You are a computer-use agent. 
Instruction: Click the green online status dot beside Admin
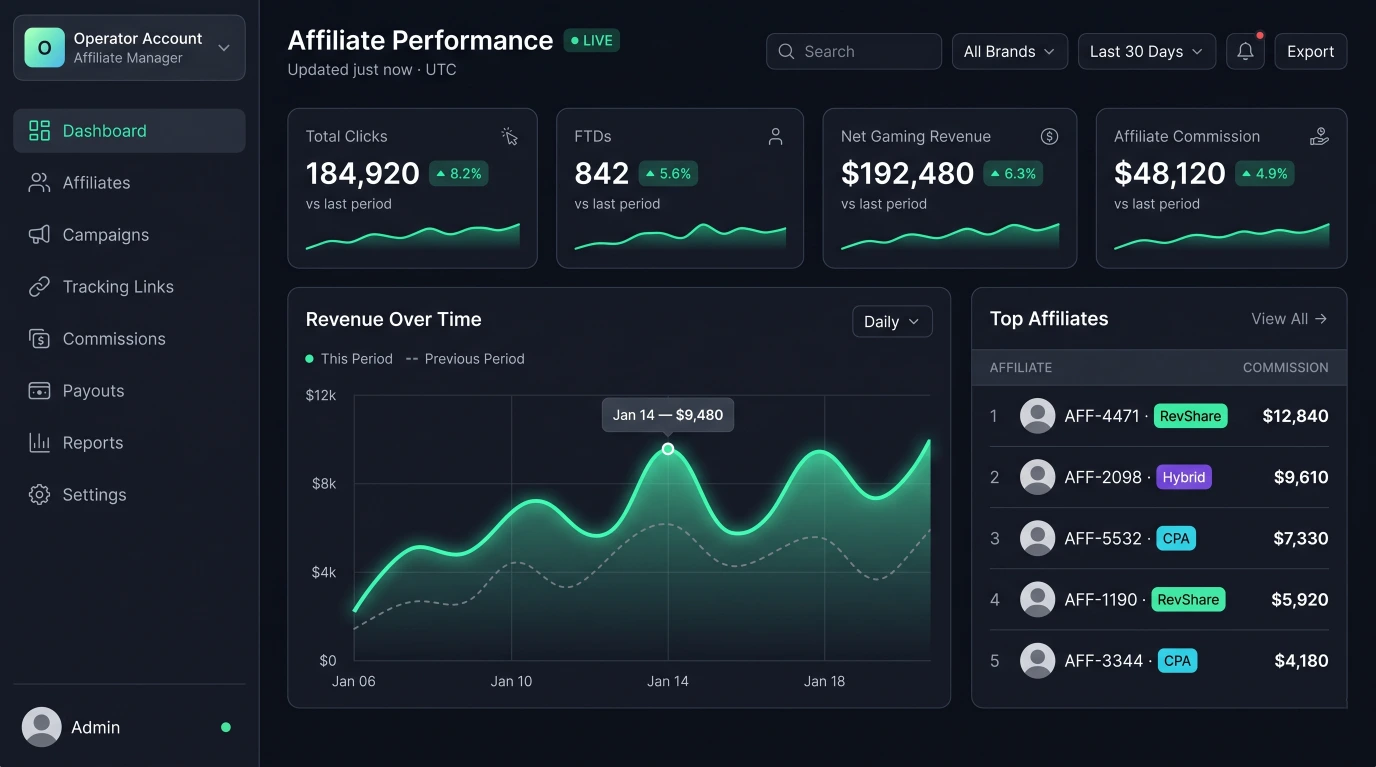tap(226, 727)
